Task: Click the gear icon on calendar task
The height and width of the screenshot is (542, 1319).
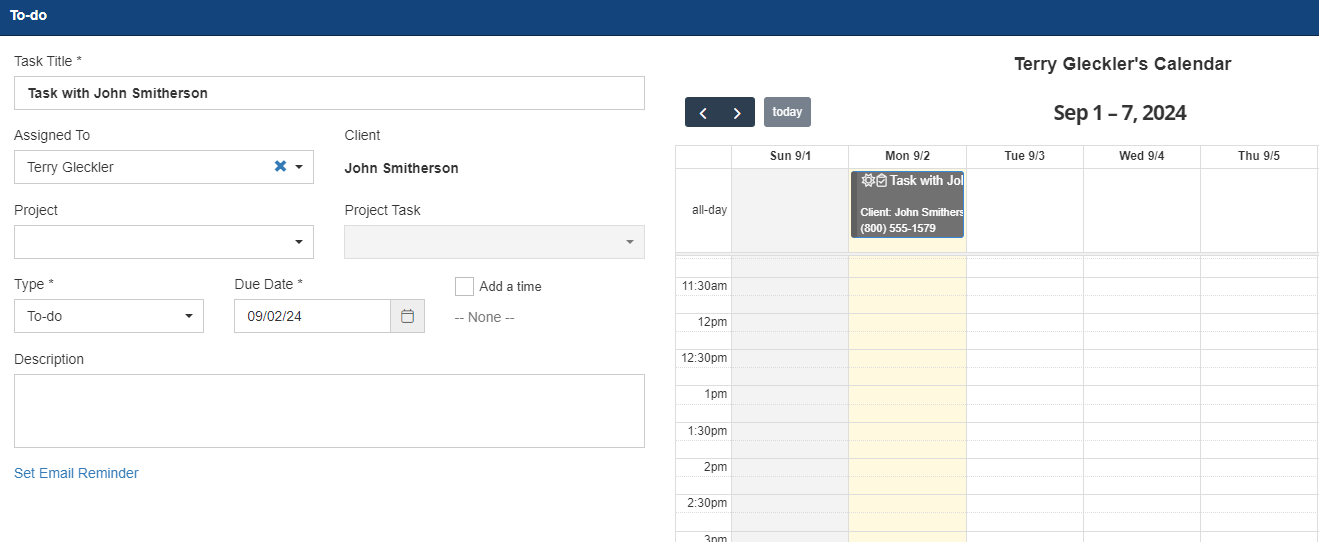Action: point(867,181)
